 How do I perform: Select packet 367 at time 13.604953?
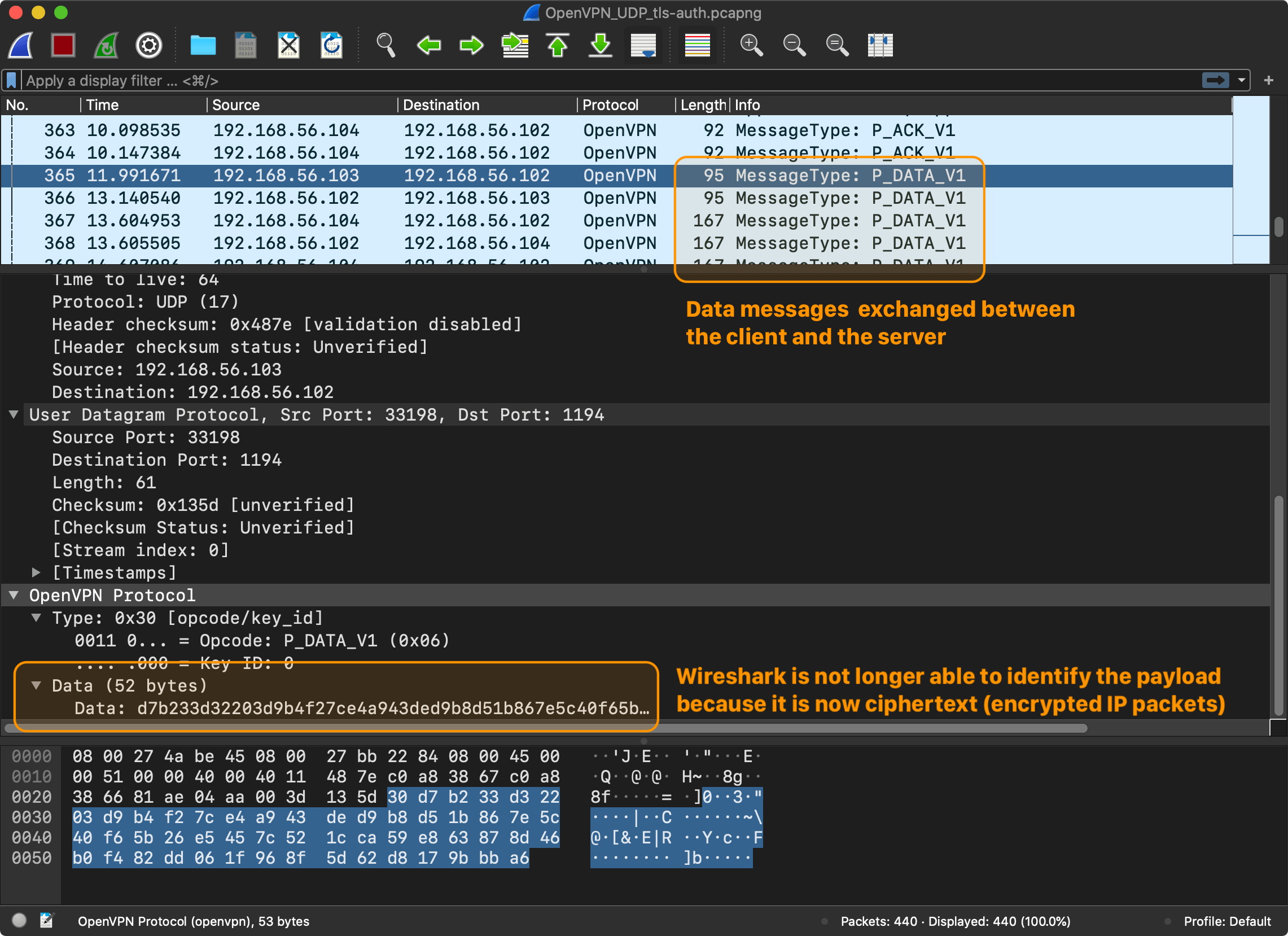(x=617, y=221)
